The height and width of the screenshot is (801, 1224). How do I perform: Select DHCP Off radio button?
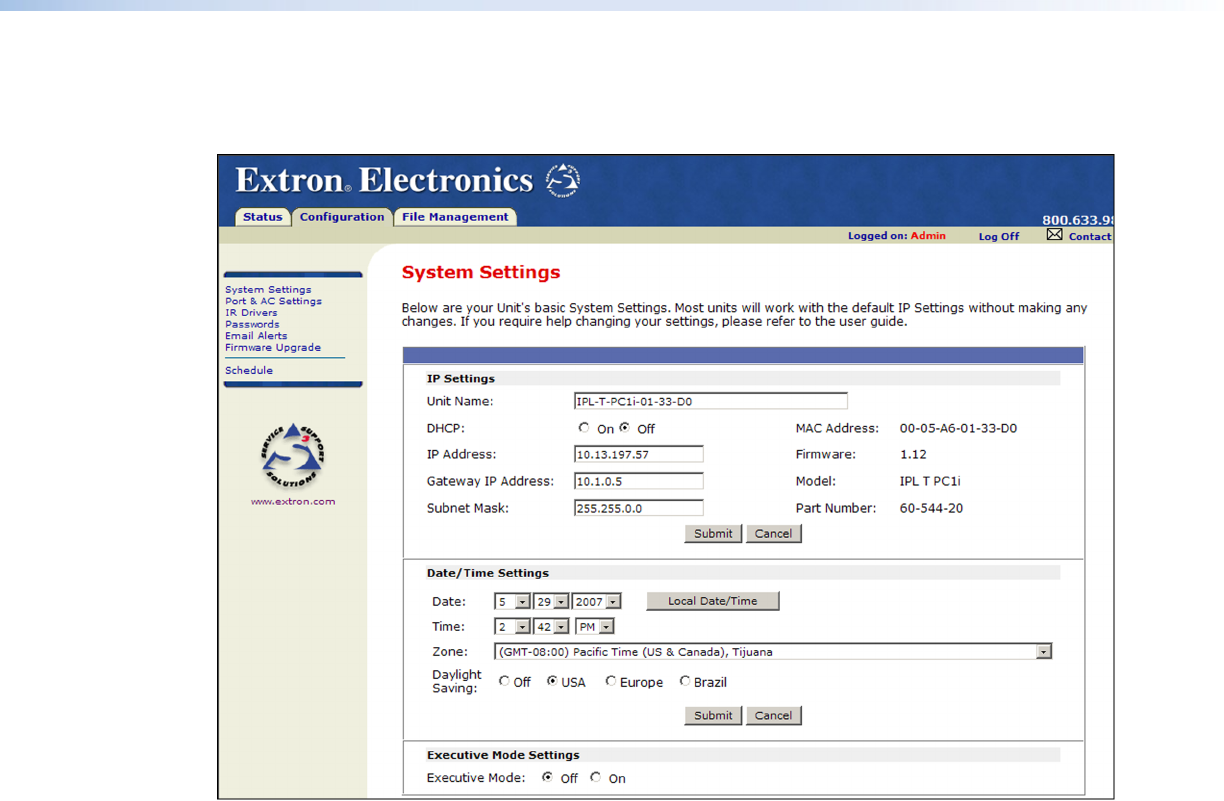pyautogui.click(x=624, y=428)
